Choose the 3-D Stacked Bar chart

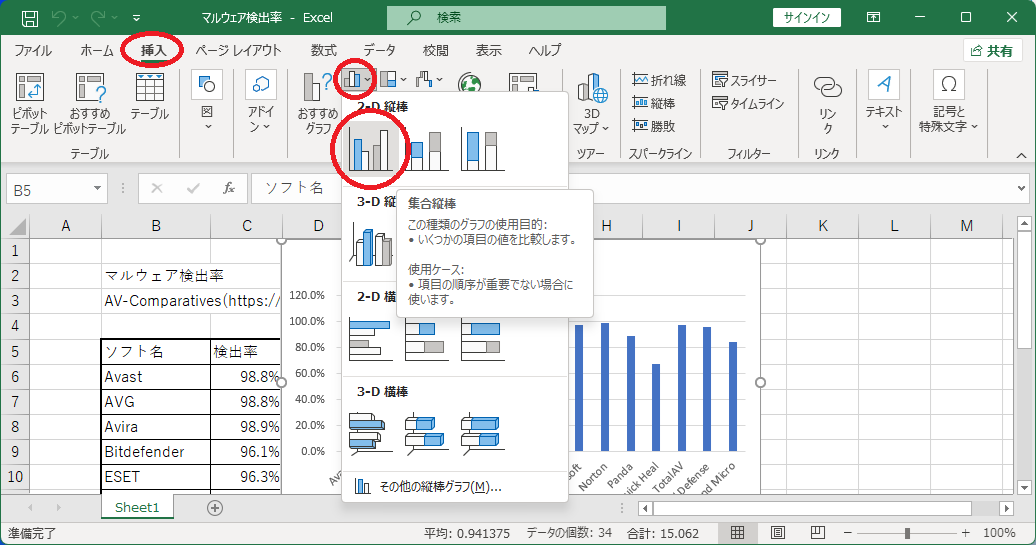pyautogui.click(x=426, y=434)
